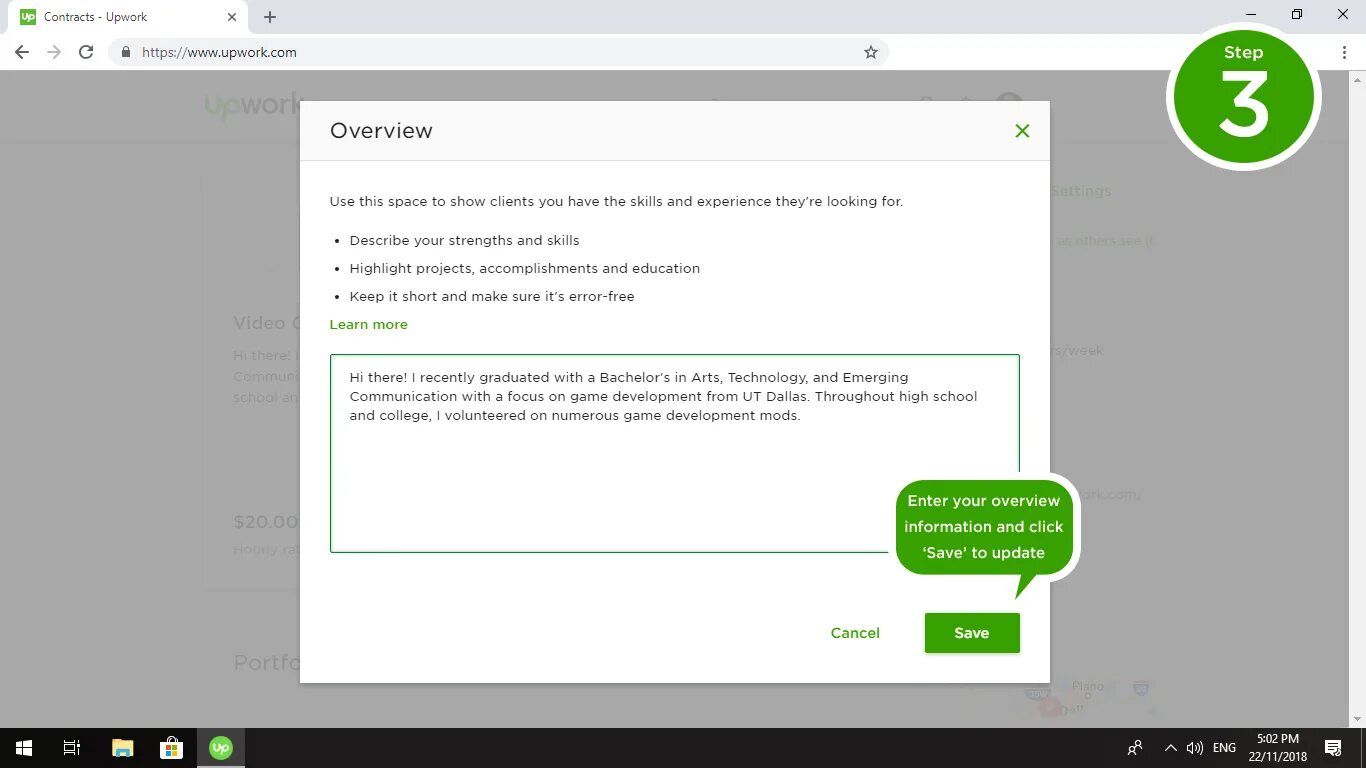Click text 'Describe your strengths and skills'

(x=464, y=240)
